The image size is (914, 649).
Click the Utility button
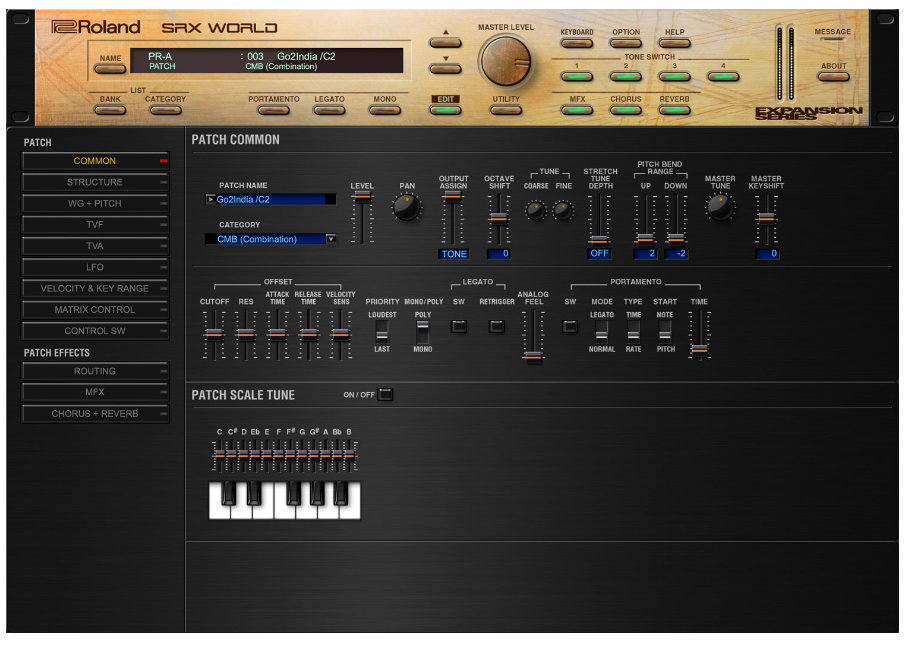(x=506, y=110)
